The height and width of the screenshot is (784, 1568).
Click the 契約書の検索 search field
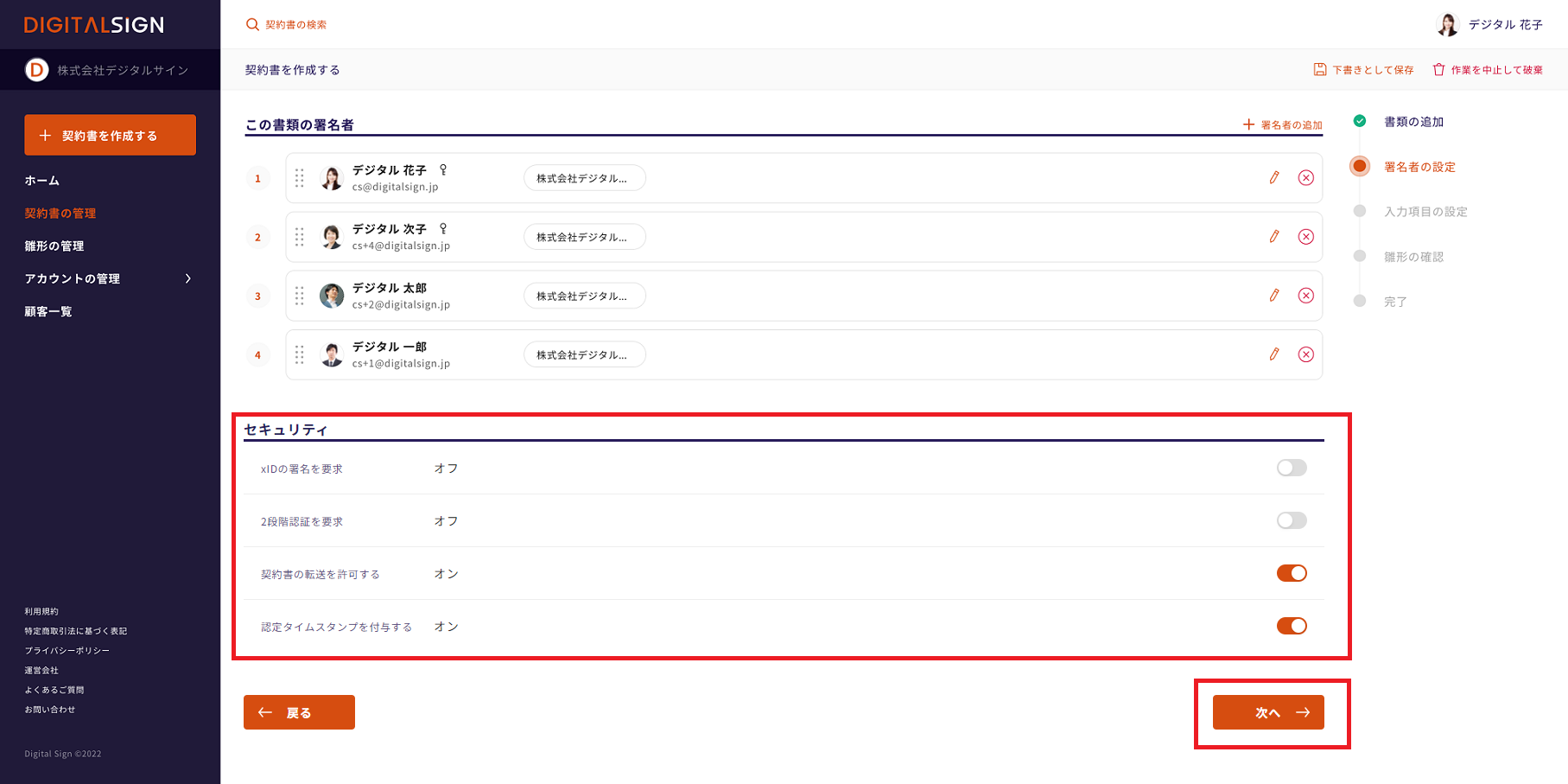(295, 25)
